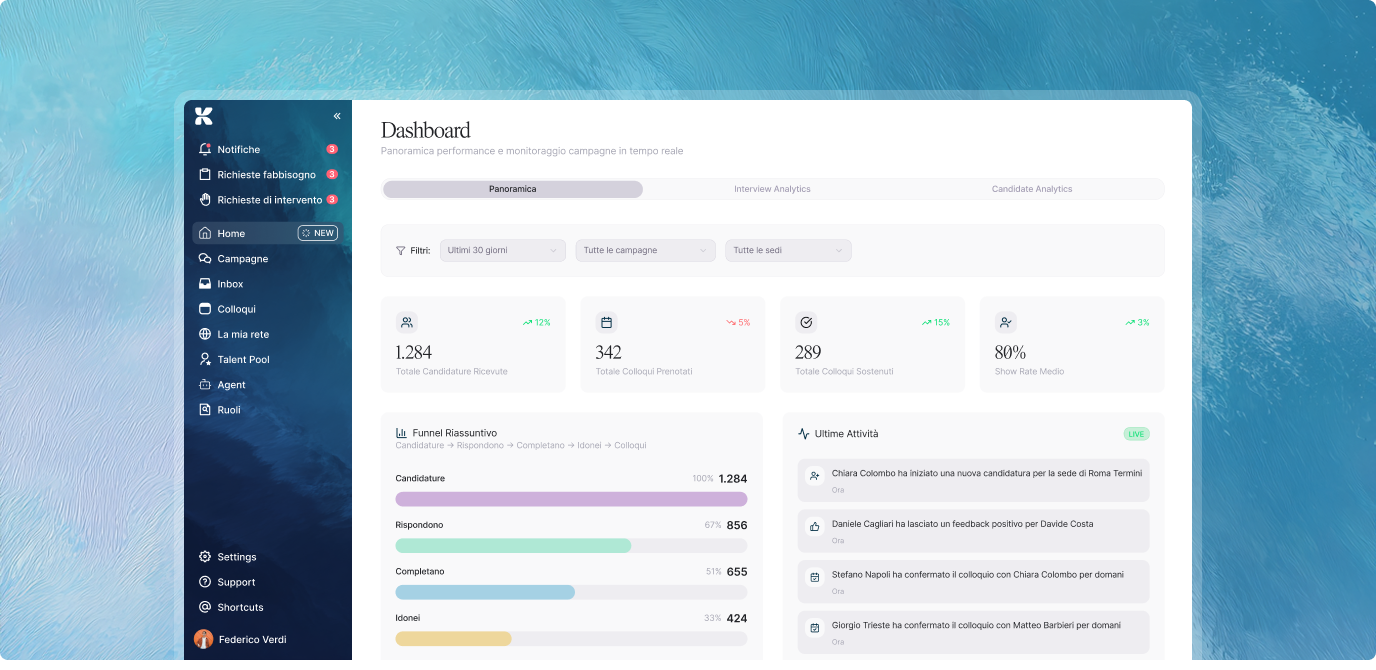Image resolution: width=1376 pixels, height=670 pixels.
Task: Switch to the Candidate Analytics tab
Action: point(1031,189)
